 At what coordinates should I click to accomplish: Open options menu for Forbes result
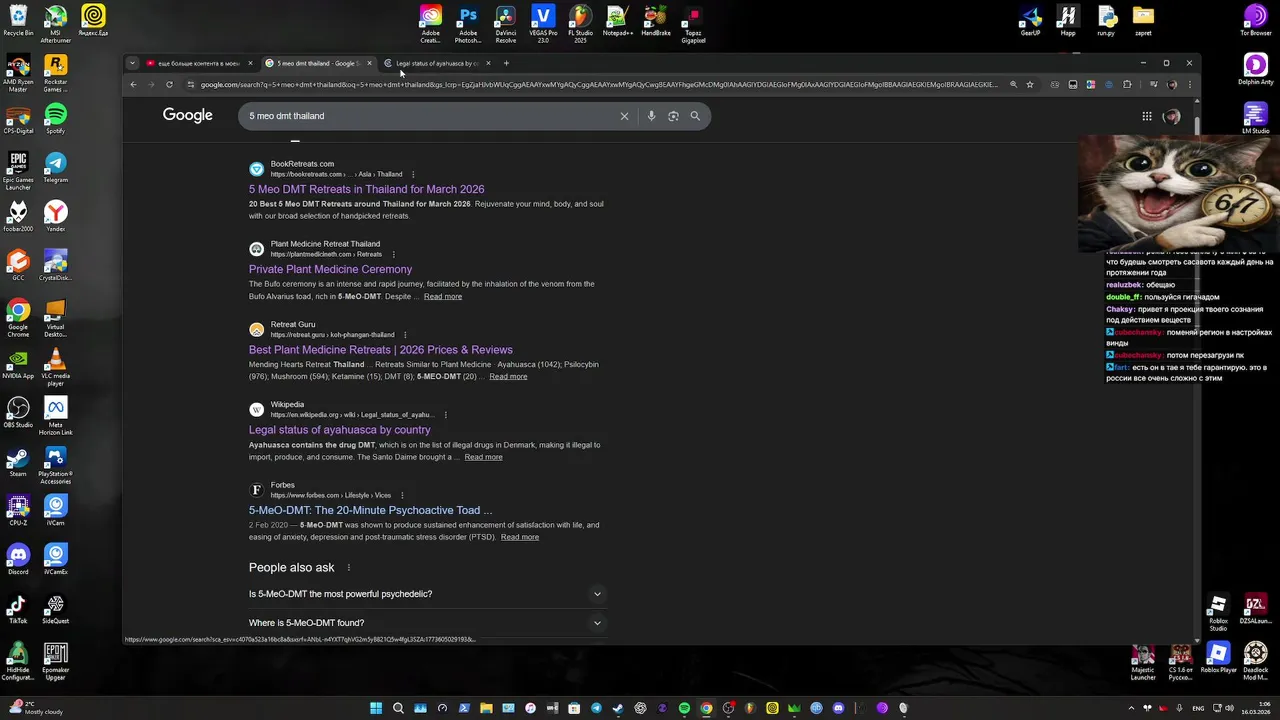coord(402,495)
